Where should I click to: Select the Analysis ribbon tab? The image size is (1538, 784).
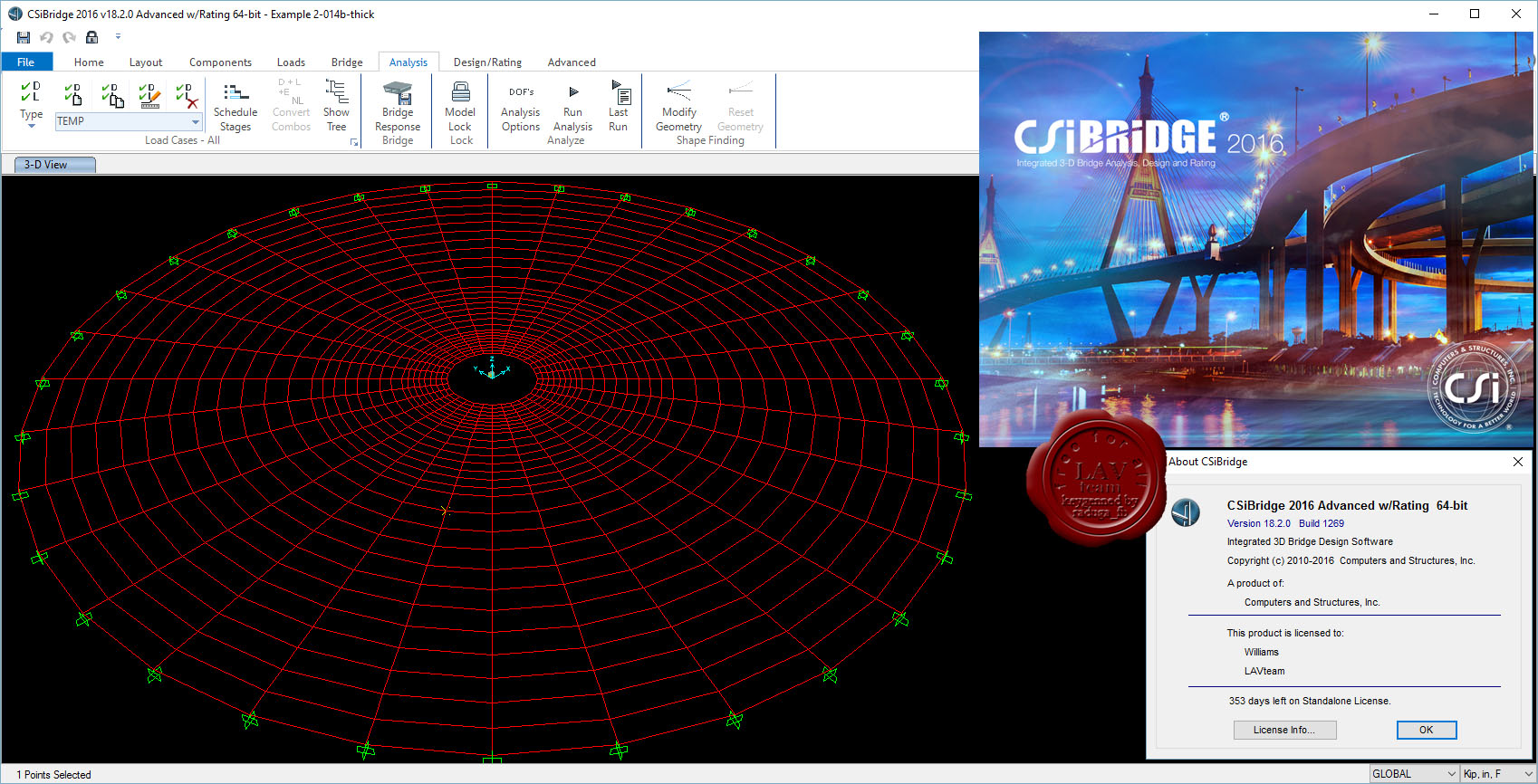[409, 62]
